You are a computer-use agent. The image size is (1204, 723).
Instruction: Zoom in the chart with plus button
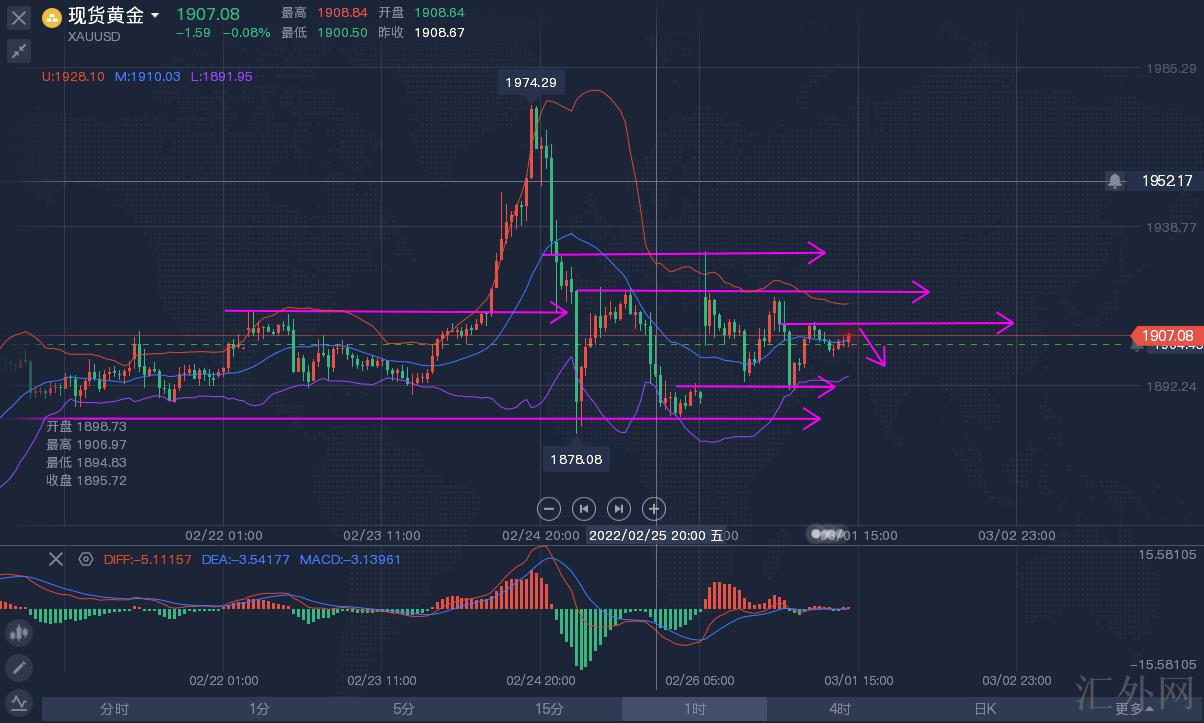pyautogui.click(x=653, y=508)
